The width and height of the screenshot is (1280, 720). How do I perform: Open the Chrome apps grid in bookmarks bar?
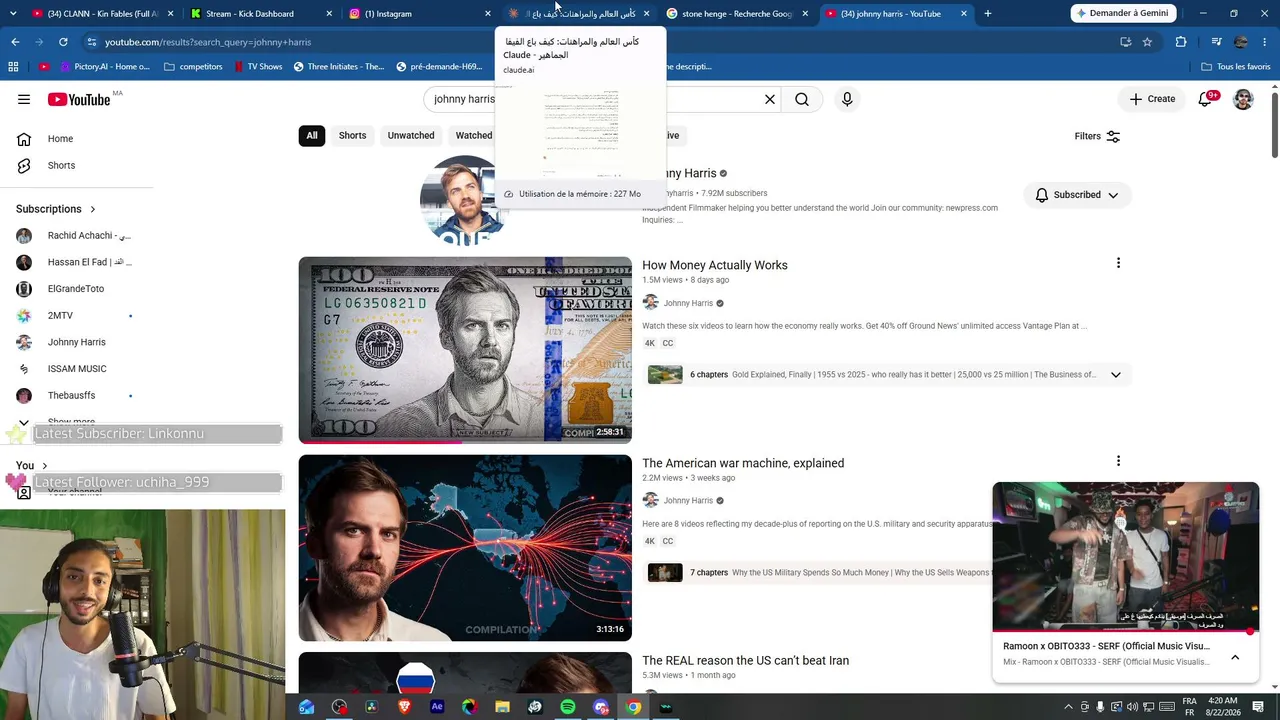pyautogui.click(x=13, y=67)
